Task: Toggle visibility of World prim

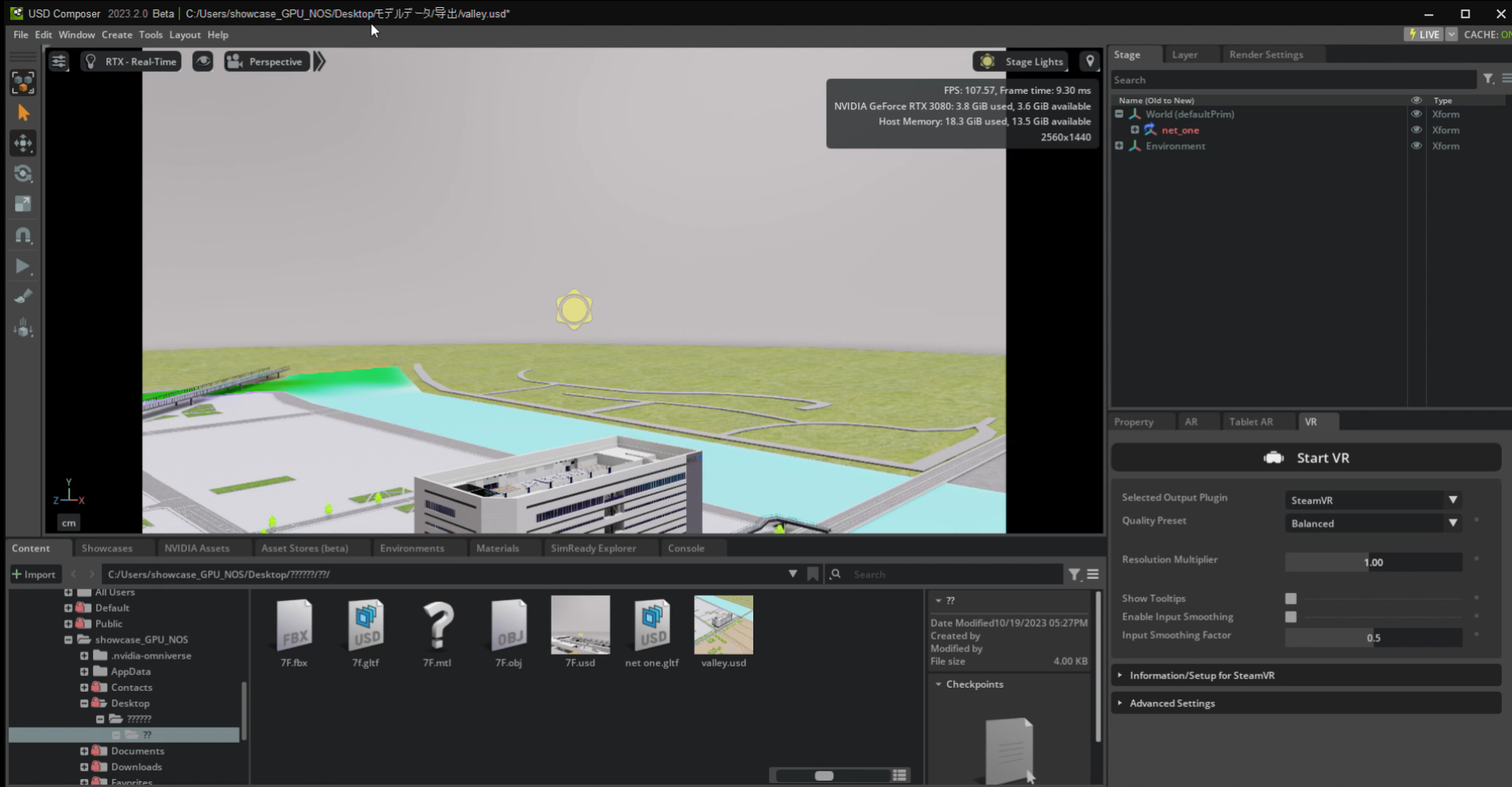Action: coord(1416,114)
